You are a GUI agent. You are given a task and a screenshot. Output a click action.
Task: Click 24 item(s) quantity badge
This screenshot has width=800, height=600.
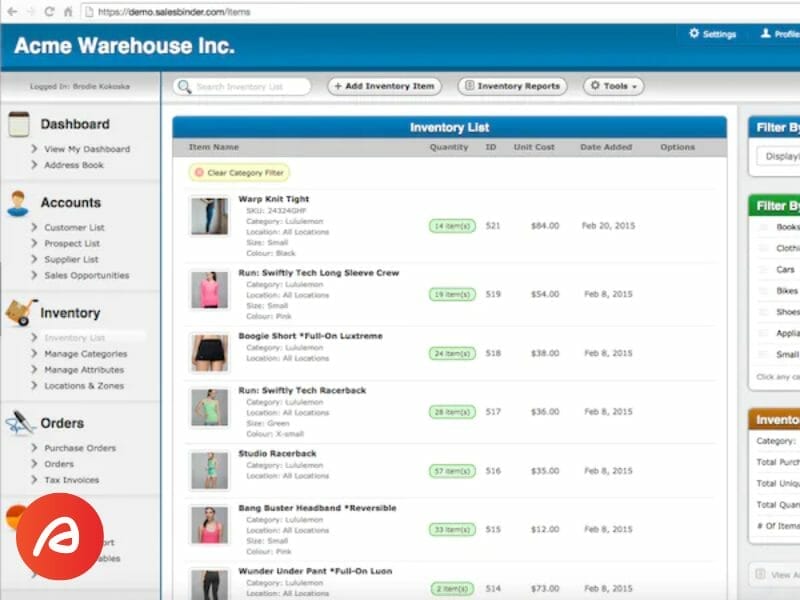[x=453, y=353]
